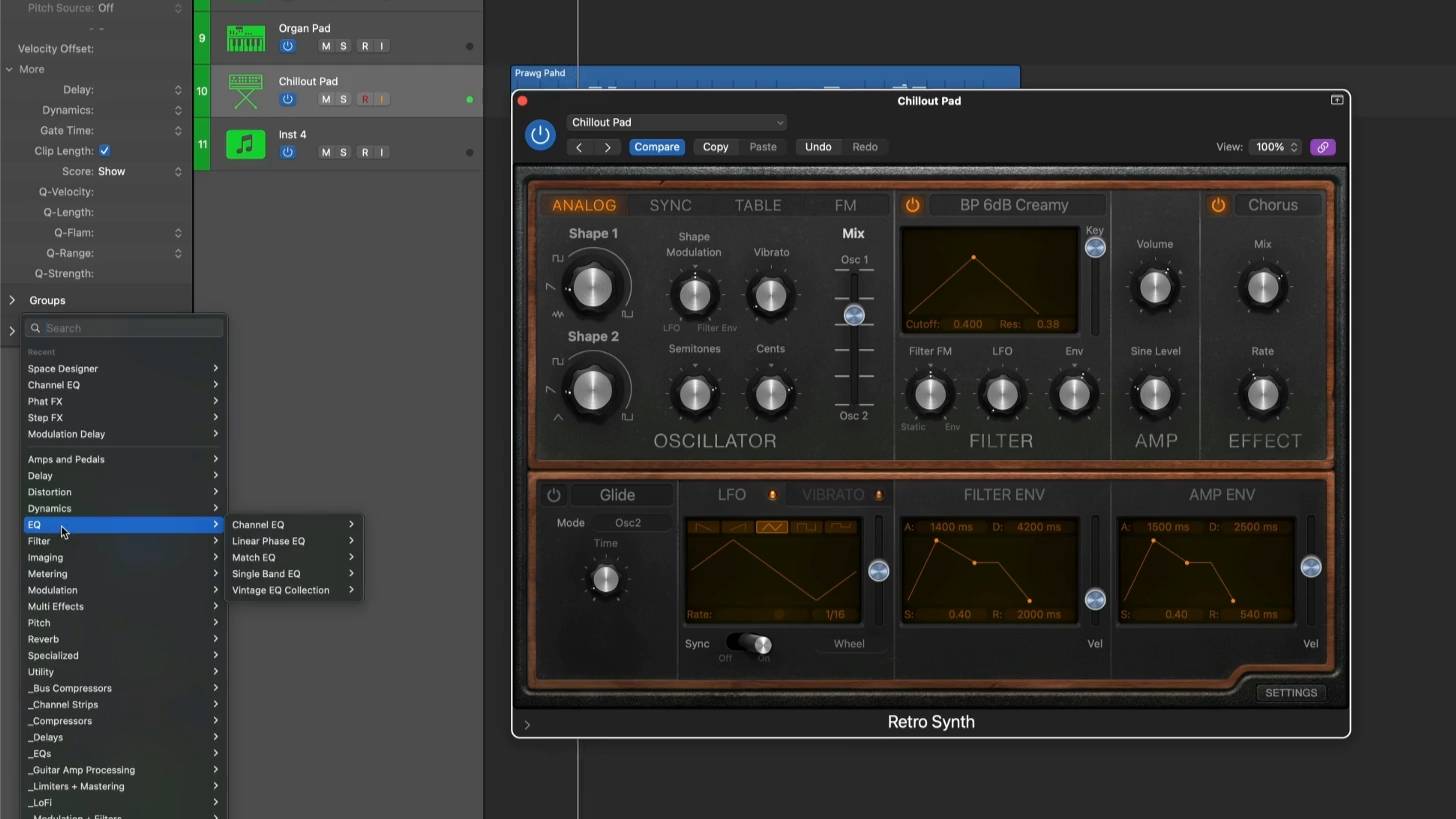Switch to the FM oscillator tab
This screenshot has width=1456, height=819.
pyautogui.click(x=845, y=205)
